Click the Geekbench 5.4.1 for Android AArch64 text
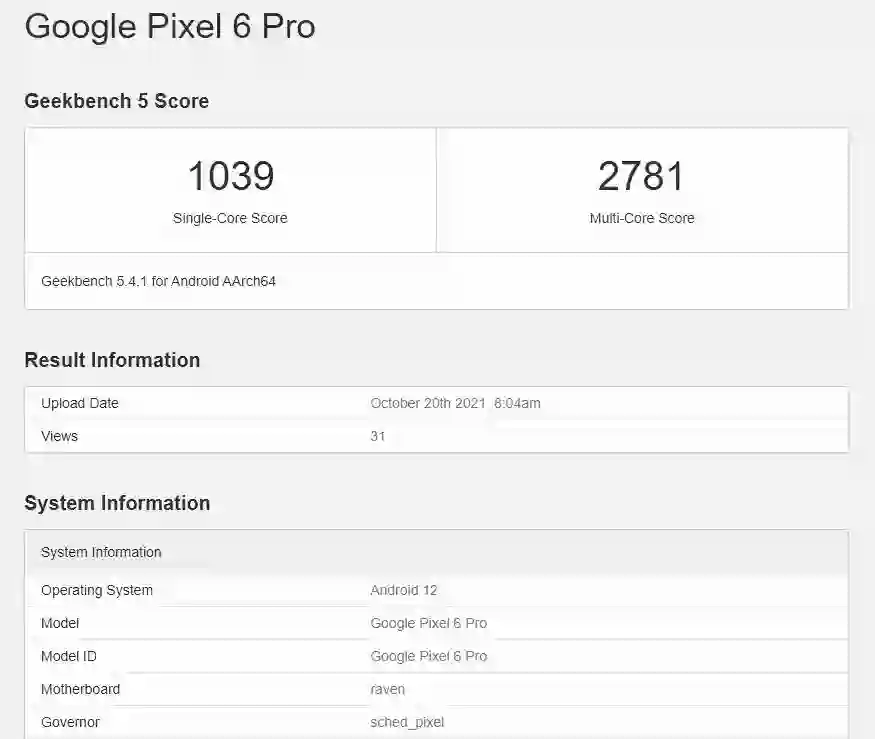875x739 pixels. point(158,281)
